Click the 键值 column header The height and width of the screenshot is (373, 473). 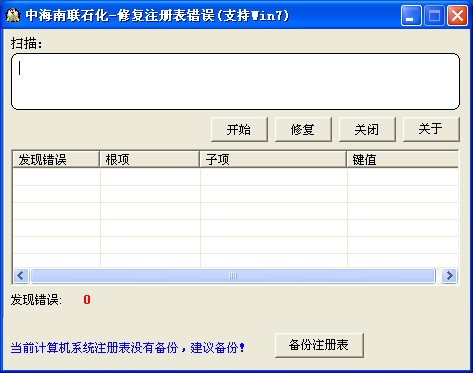pos(402,159)
